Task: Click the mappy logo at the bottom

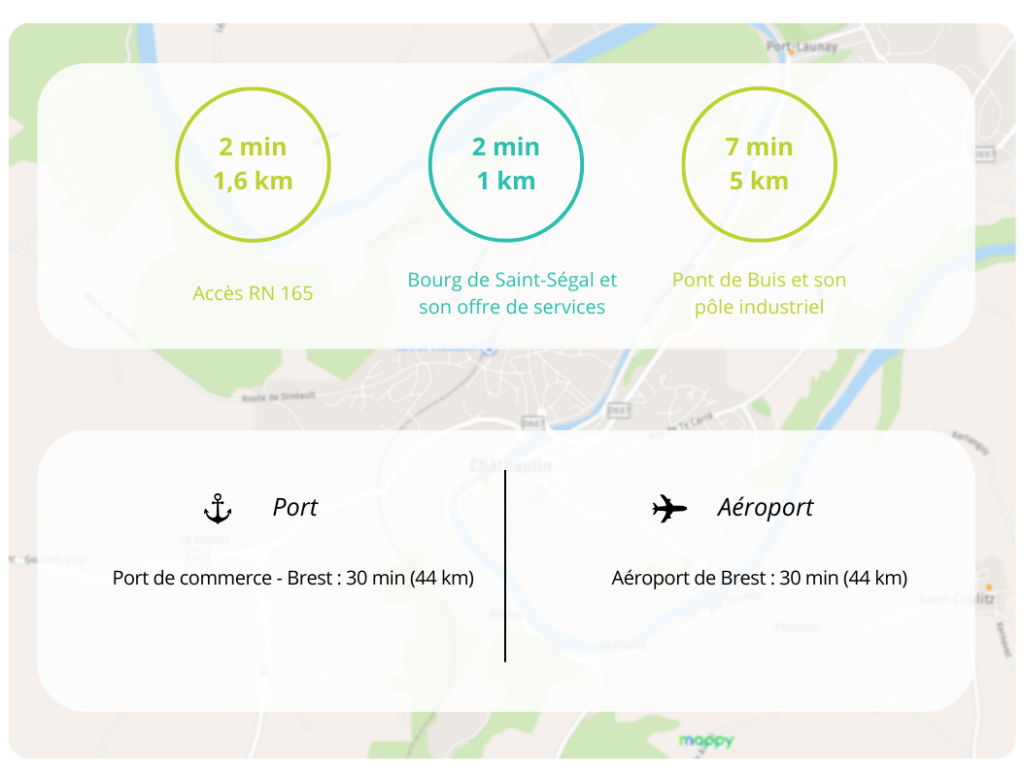Action: (706, 741)
